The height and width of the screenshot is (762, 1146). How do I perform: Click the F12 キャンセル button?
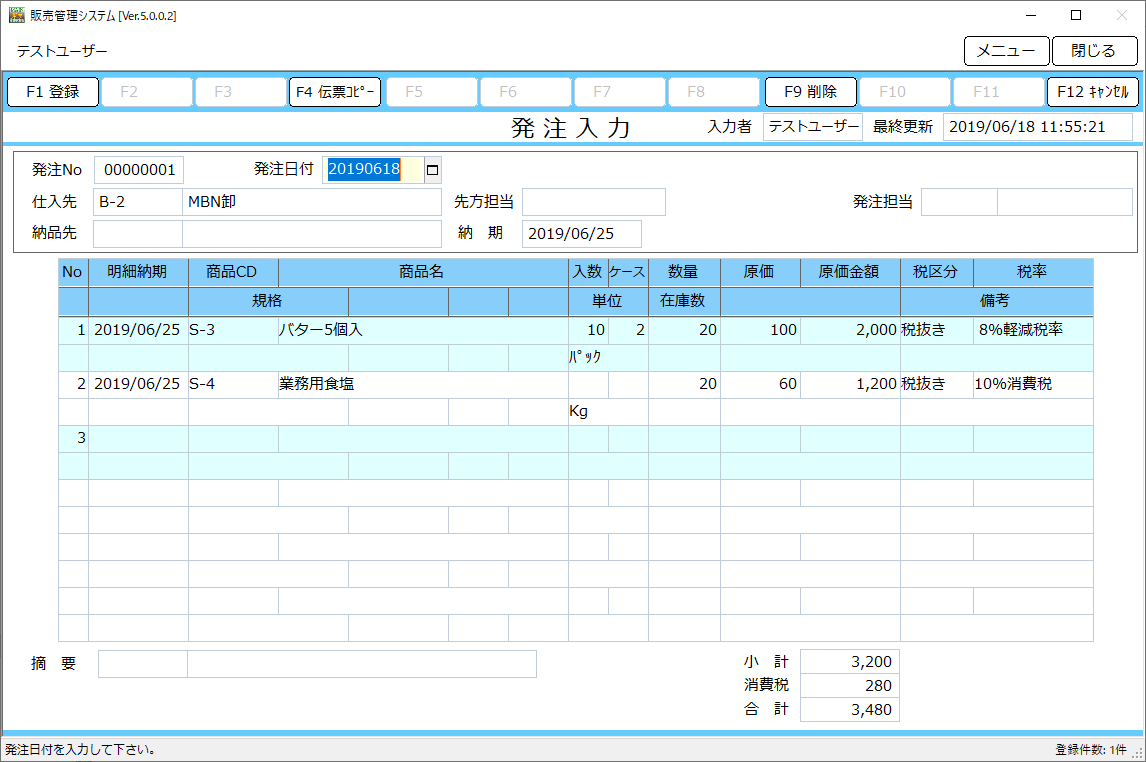coord(1093,92)
